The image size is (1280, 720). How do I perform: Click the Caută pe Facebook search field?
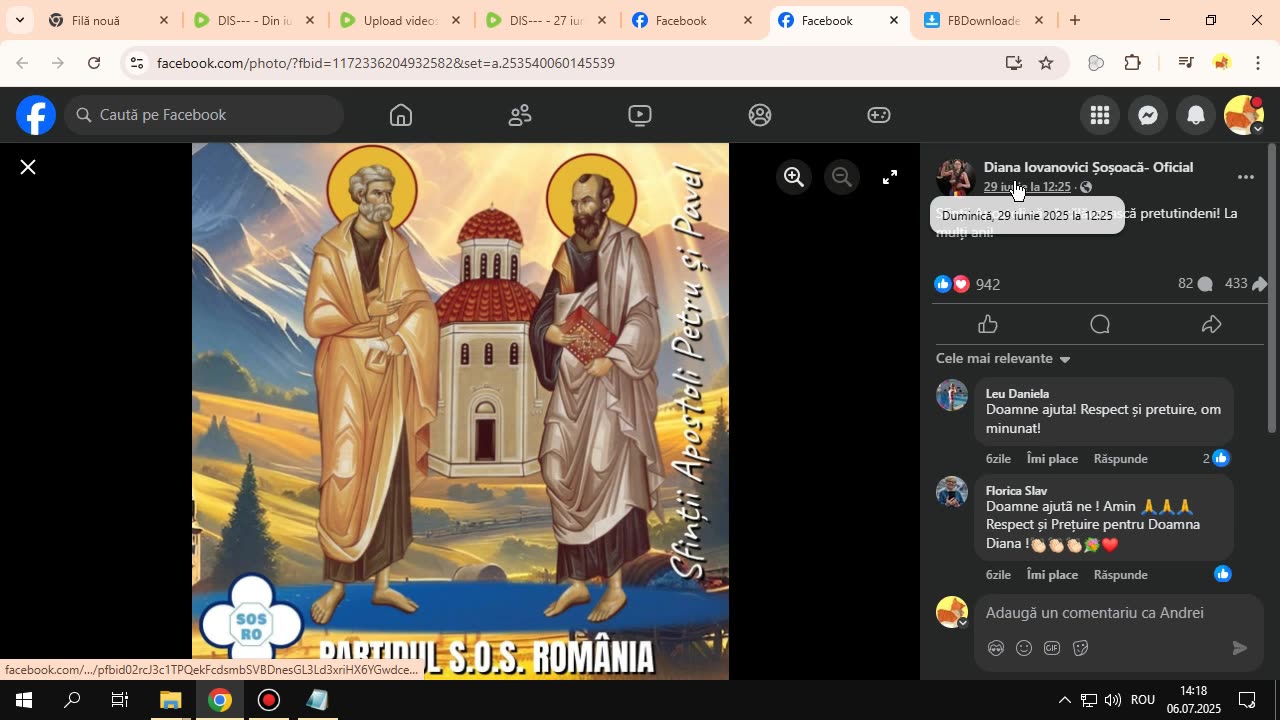(205, 115)
